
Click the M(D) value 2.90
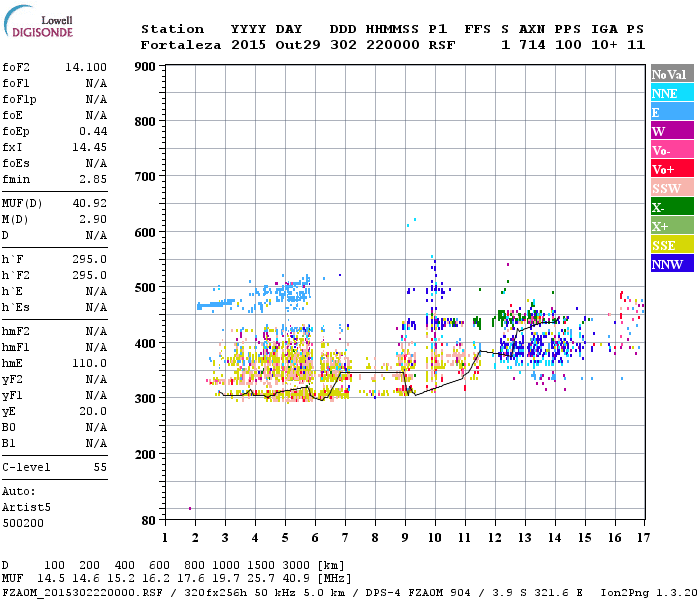click(x=93, y=220)
